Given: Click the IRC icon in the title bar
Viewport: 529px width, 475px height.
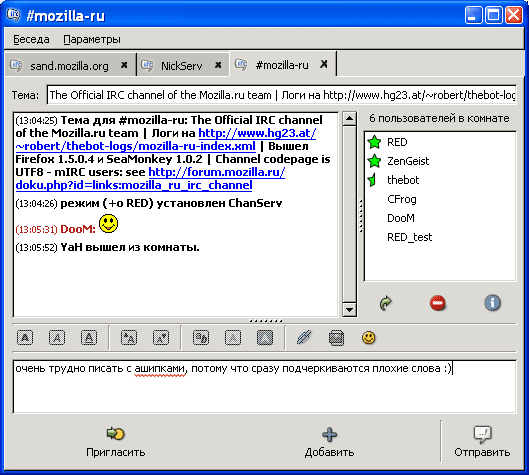Looking at the screenshot, I should (x=13, y=15).
